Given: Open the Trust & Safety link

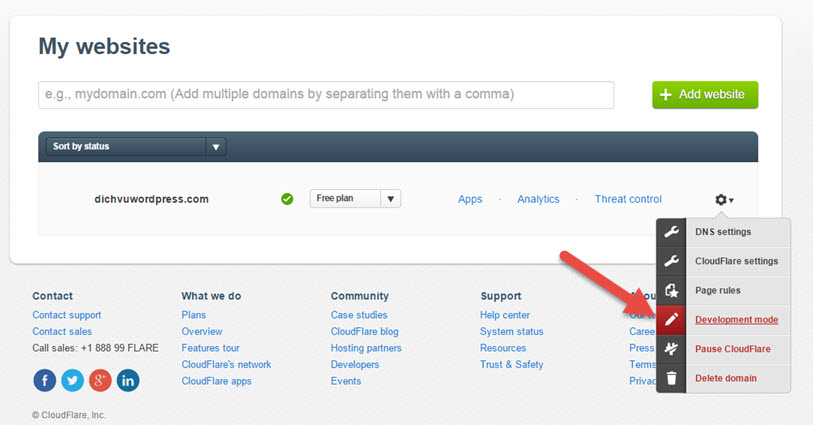Looking at the screenshot, I should pyautogui.click(x=512, y=364).
